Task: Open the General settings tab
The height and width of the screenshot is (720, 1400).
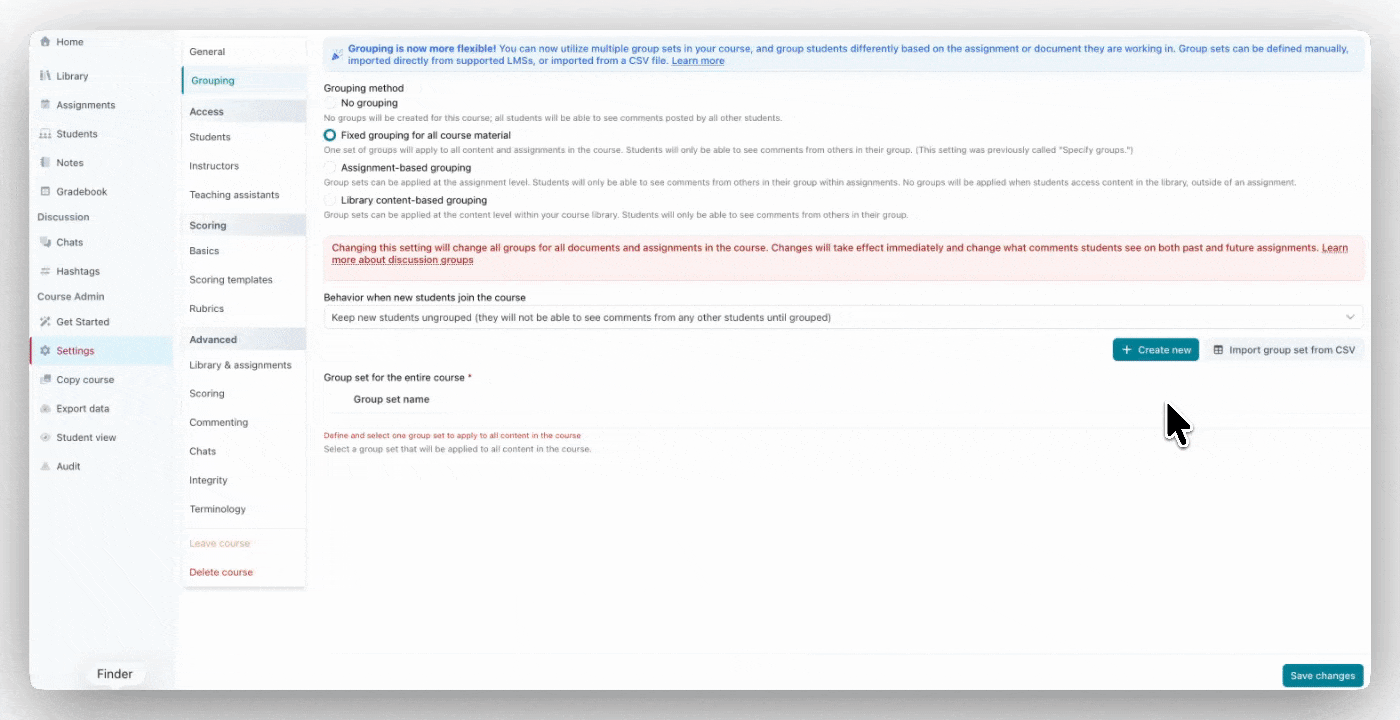Action: (207, 52)
